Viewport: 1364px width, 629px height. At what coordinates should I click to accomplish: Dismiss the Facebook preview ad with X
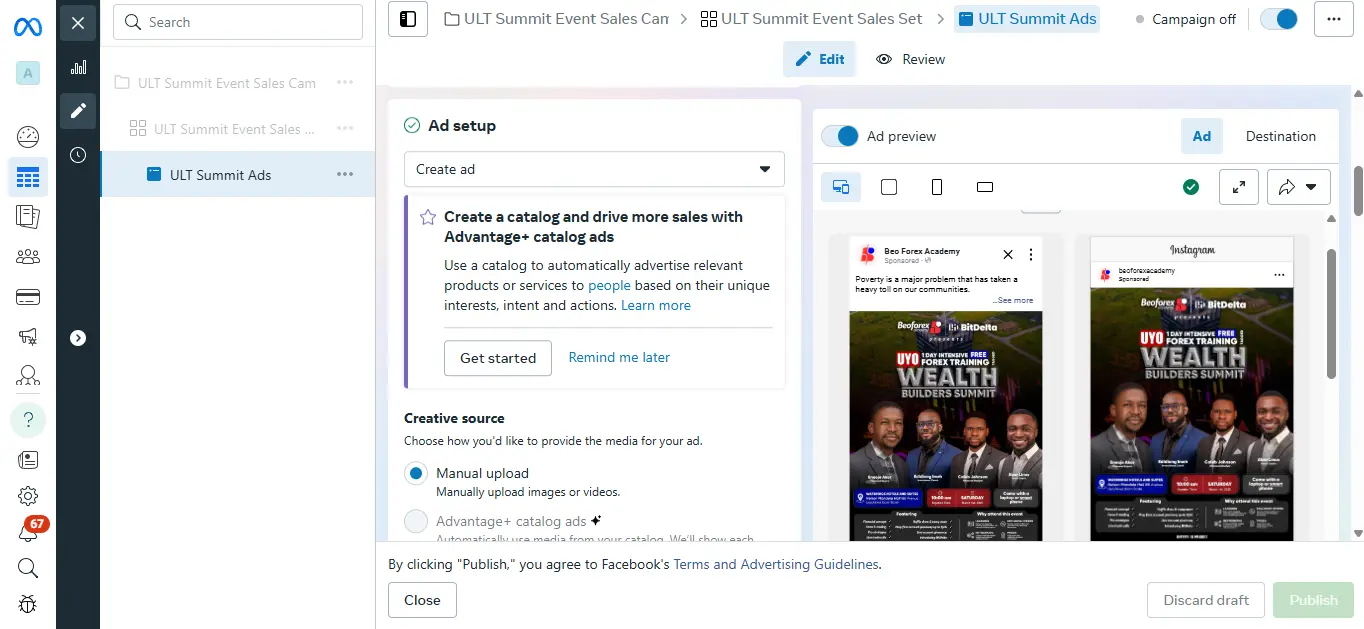(x=1008, y=255)
